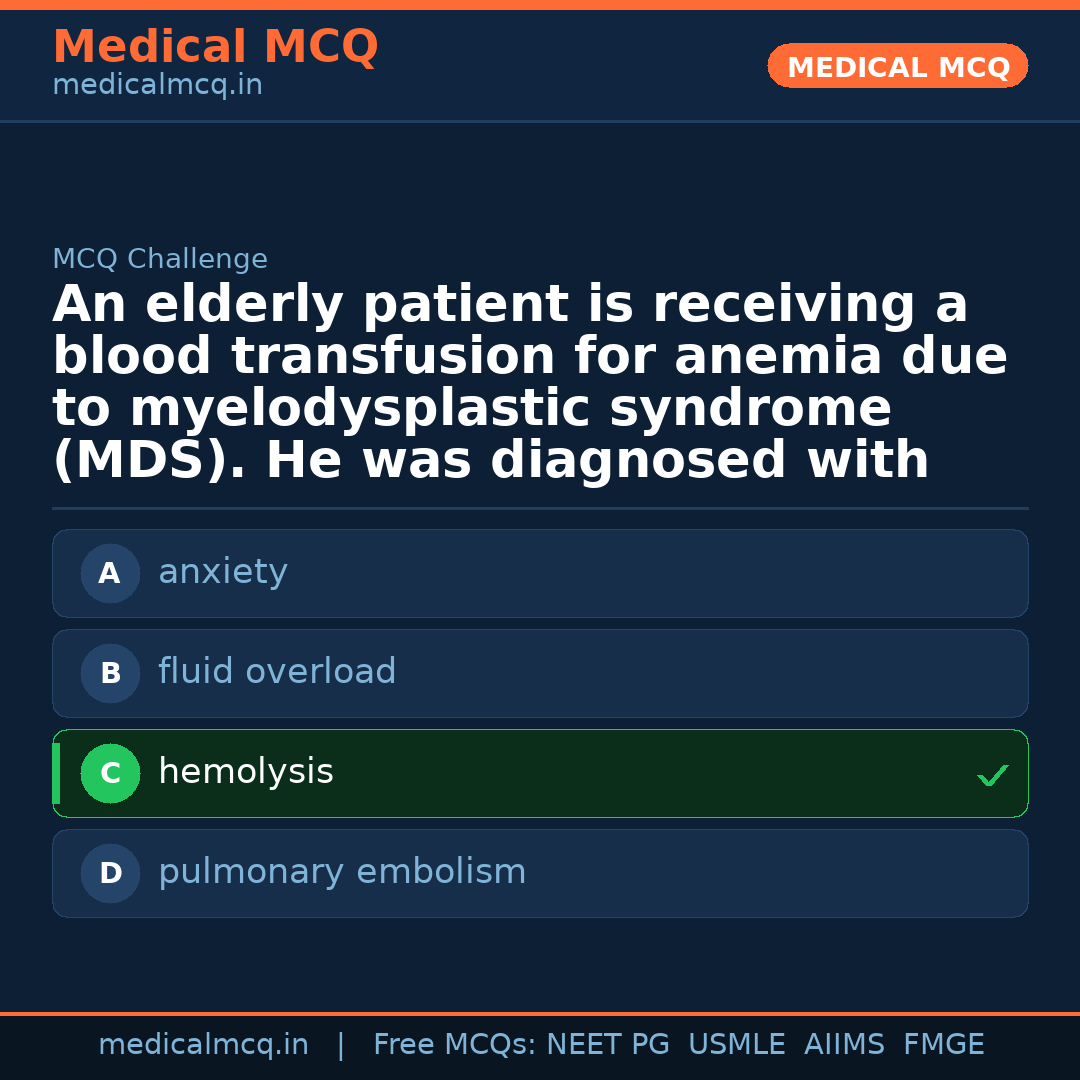Click the letter B circle icon
This screenshot has height=1080, width=1080.
pos(110,673)
